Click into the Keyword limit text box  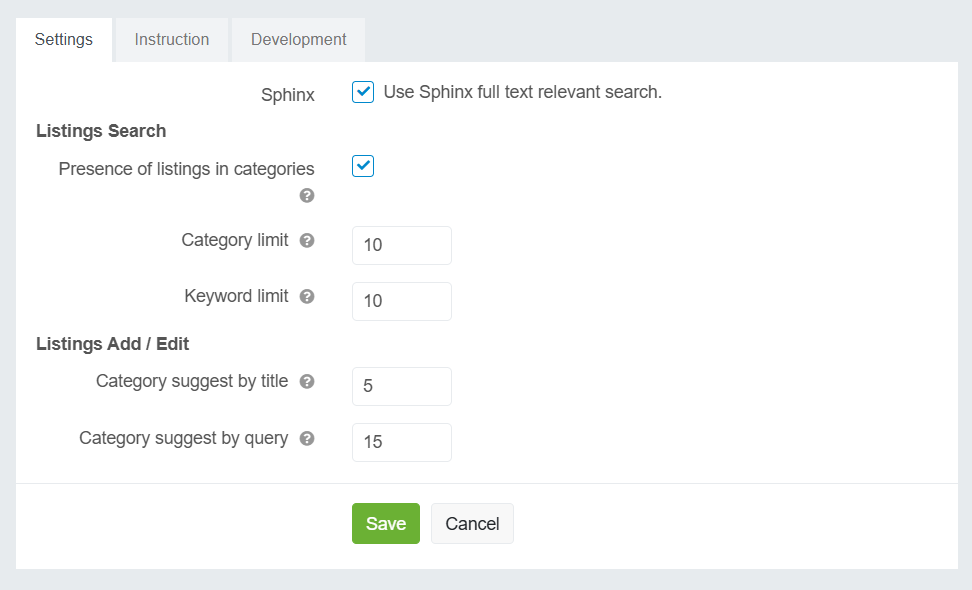(401, 301)
